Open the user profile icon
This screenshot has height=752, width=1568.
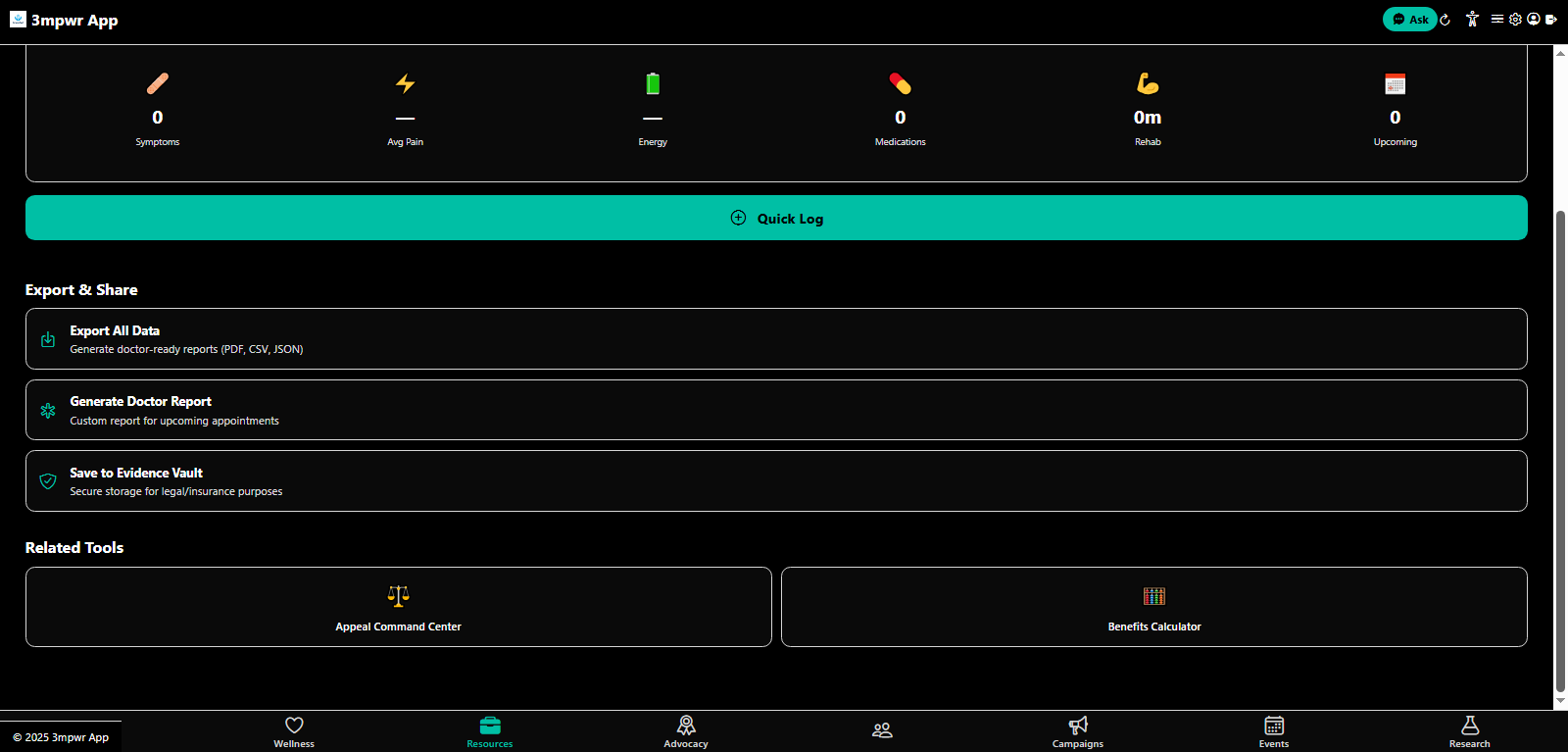(x=1534, y=19)
